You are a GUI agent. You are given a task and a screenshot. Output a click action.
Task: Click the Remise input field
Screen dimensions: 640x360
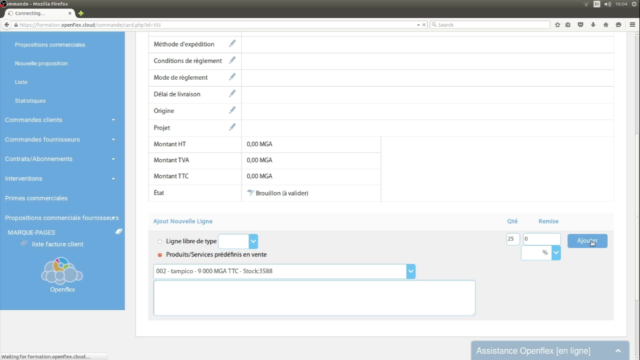coord(541,239)
